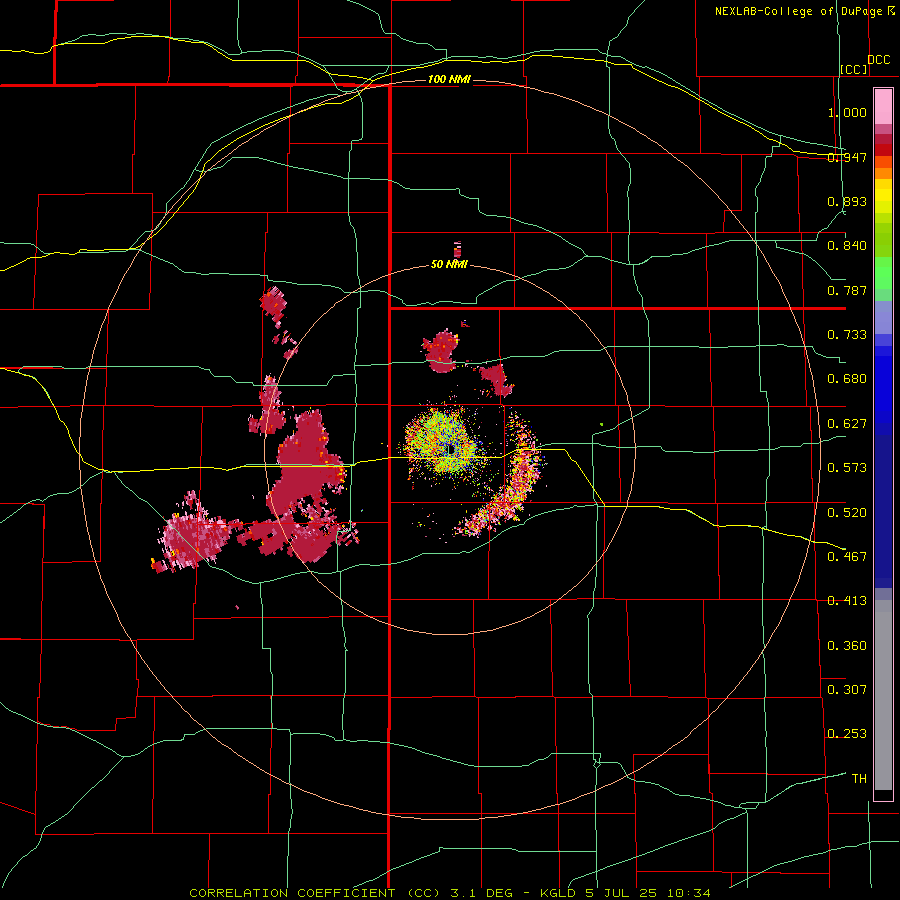Click the 50 NMI range ring label

tap(449, 265)
